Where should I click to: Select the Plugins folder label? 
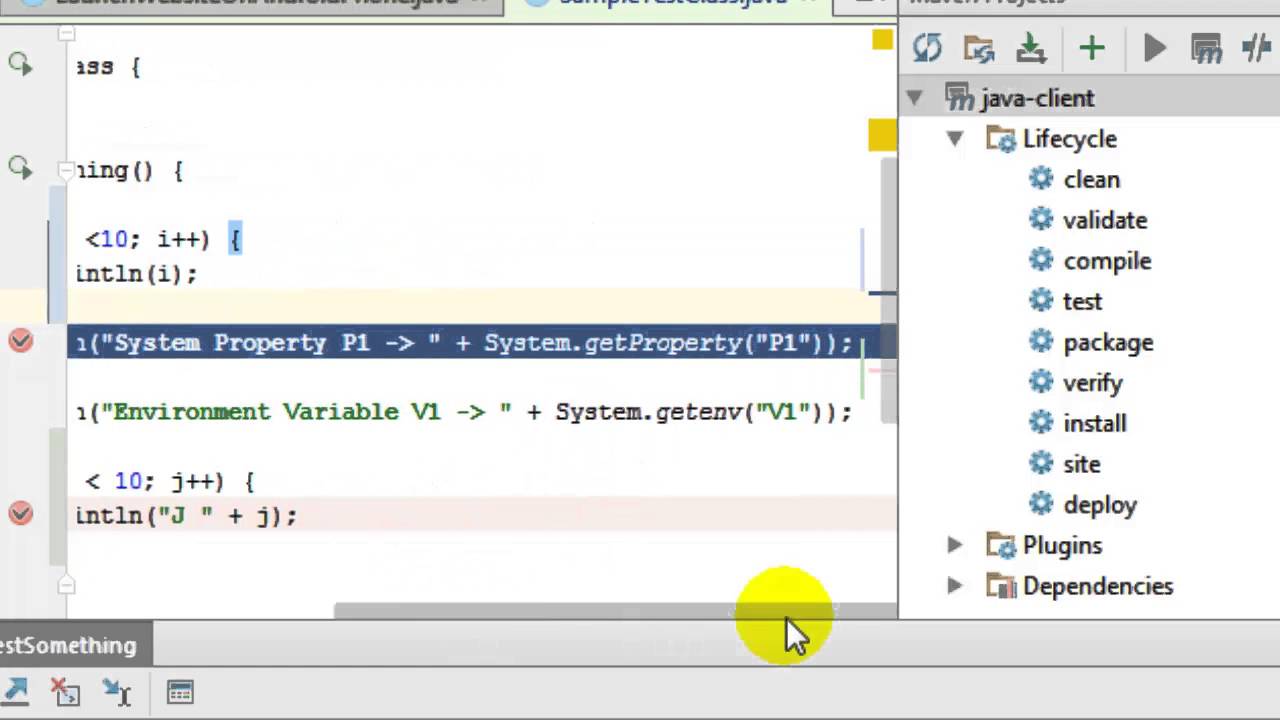click(x=1062, y=545)
